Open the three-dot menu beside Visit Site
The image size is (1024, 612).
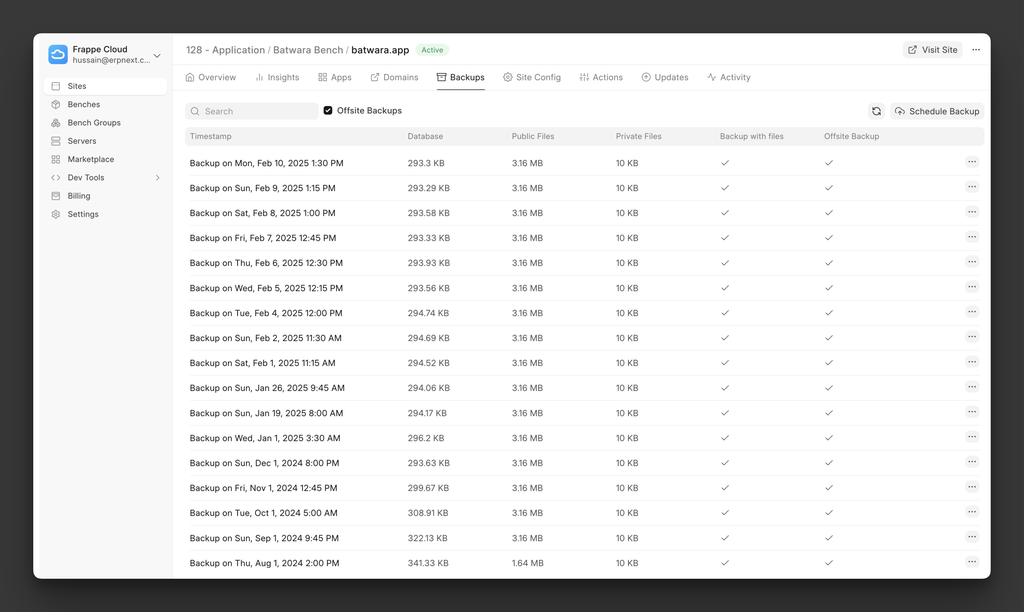[976, 50]
